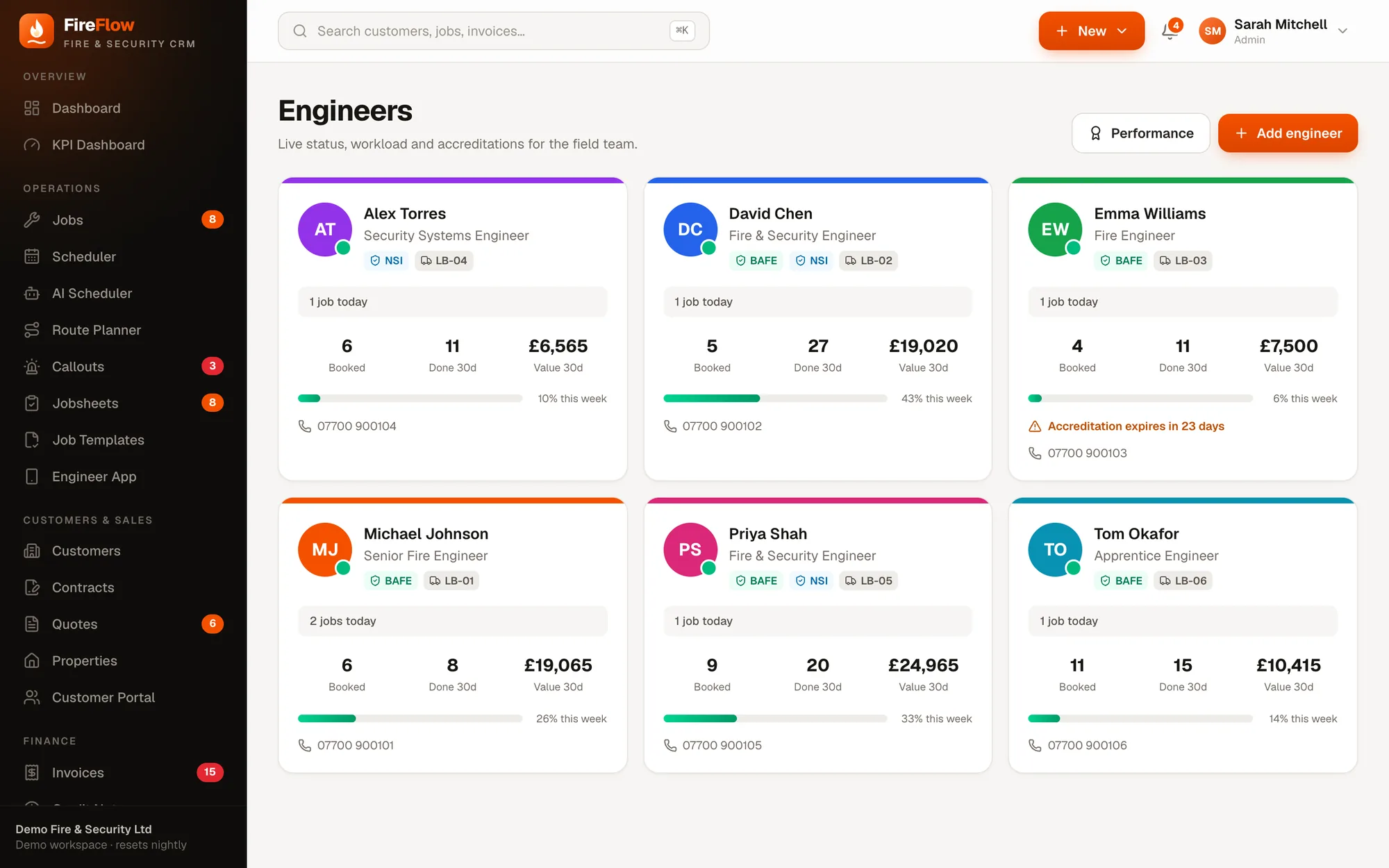
Task: Click the TO avatar on Tom Okafor card
Action: click(1055, 550)
